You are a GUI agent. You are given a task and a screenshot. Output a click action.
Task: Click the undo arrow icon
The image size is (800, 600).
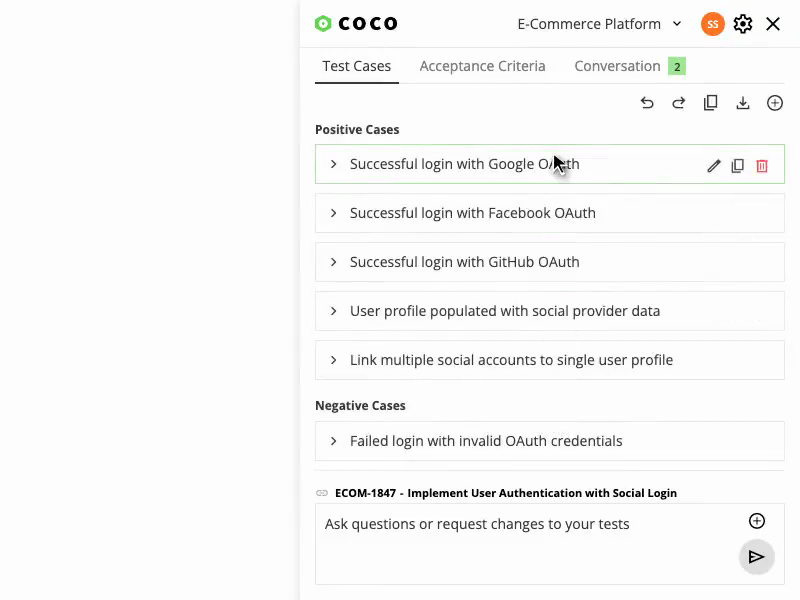click(x=647, y=103)
